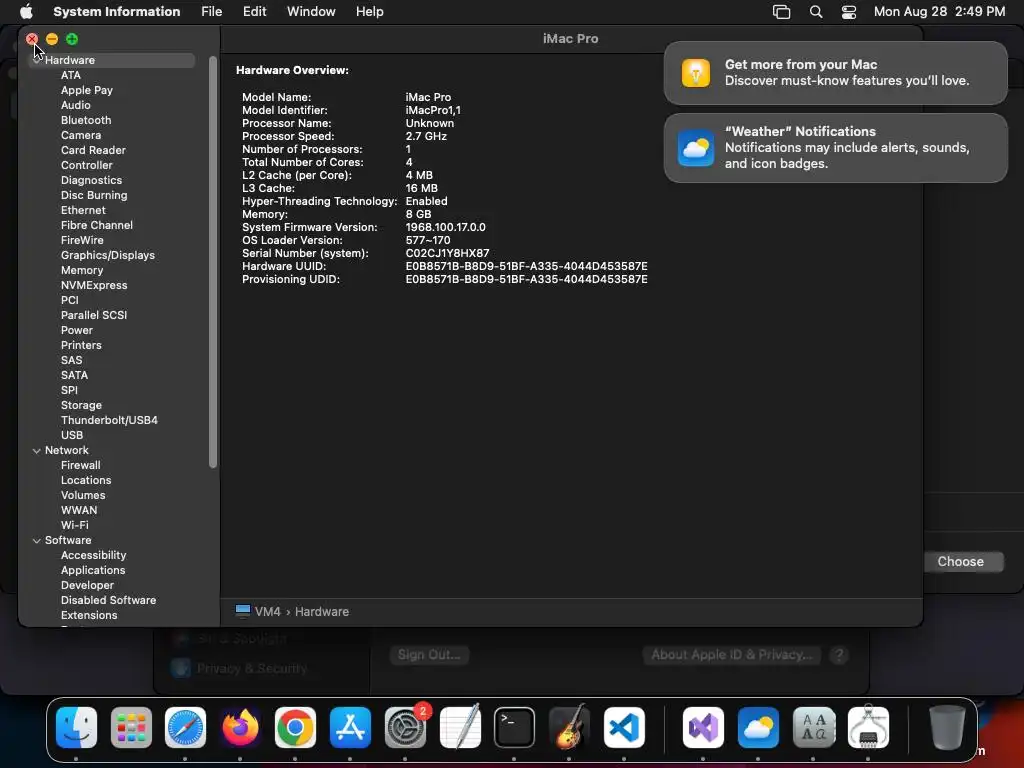Launch Visual Studio Code from the Dock
This screenshot has width=1024, height=768.
(x=624, y=727)
